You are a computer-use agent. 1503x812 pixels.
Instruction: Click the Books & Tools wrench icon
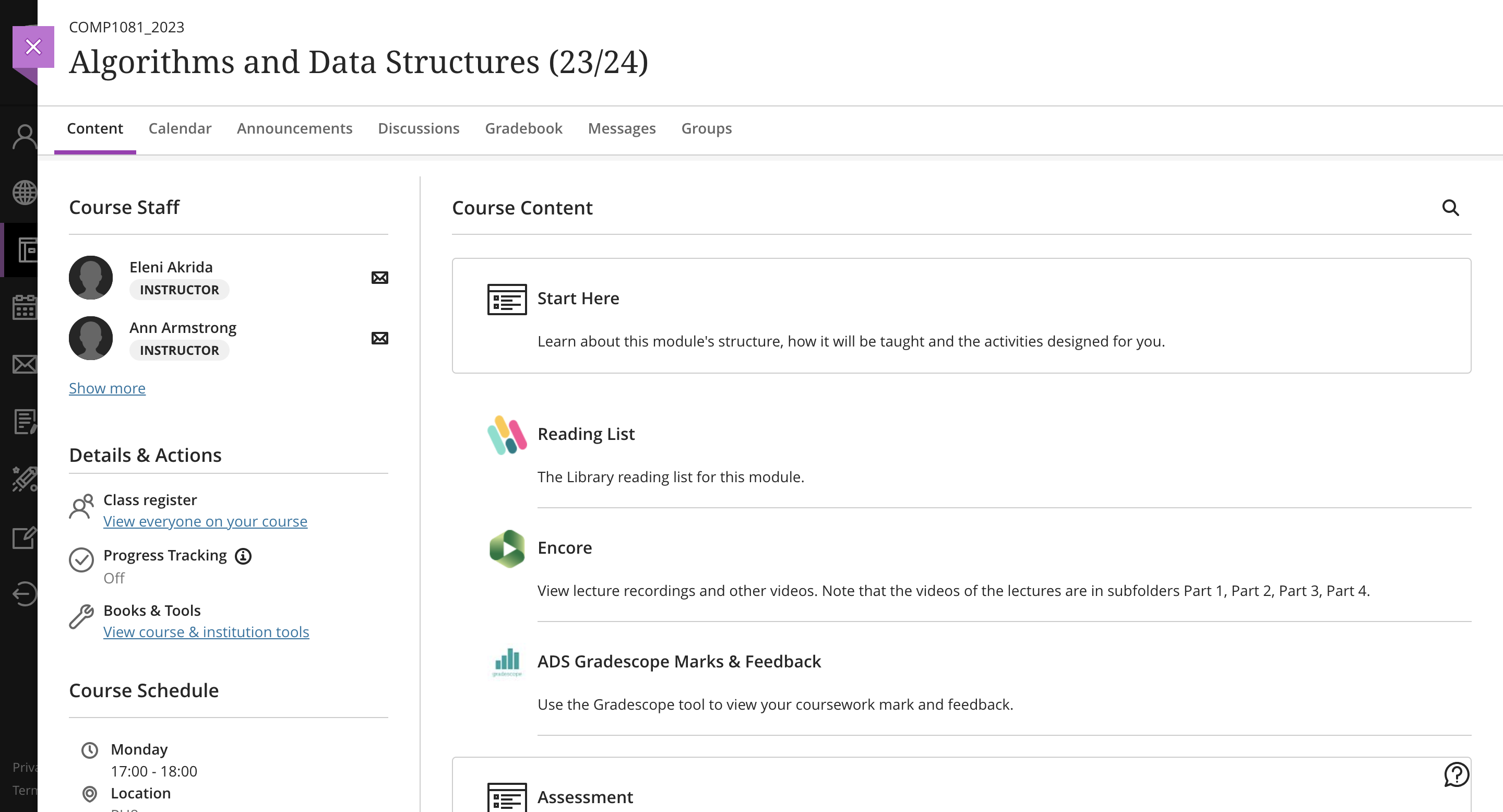pos(82,617)
